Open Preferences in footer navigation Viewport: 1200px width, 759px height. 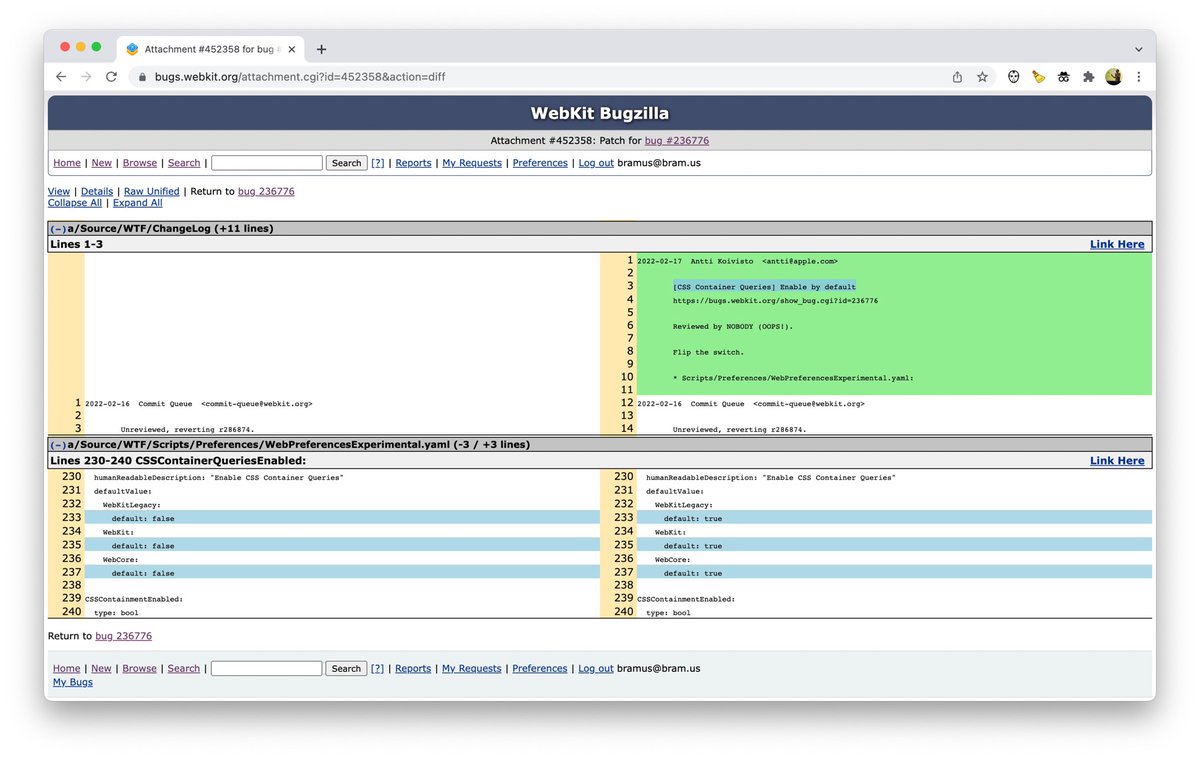(x=540, y=669)
